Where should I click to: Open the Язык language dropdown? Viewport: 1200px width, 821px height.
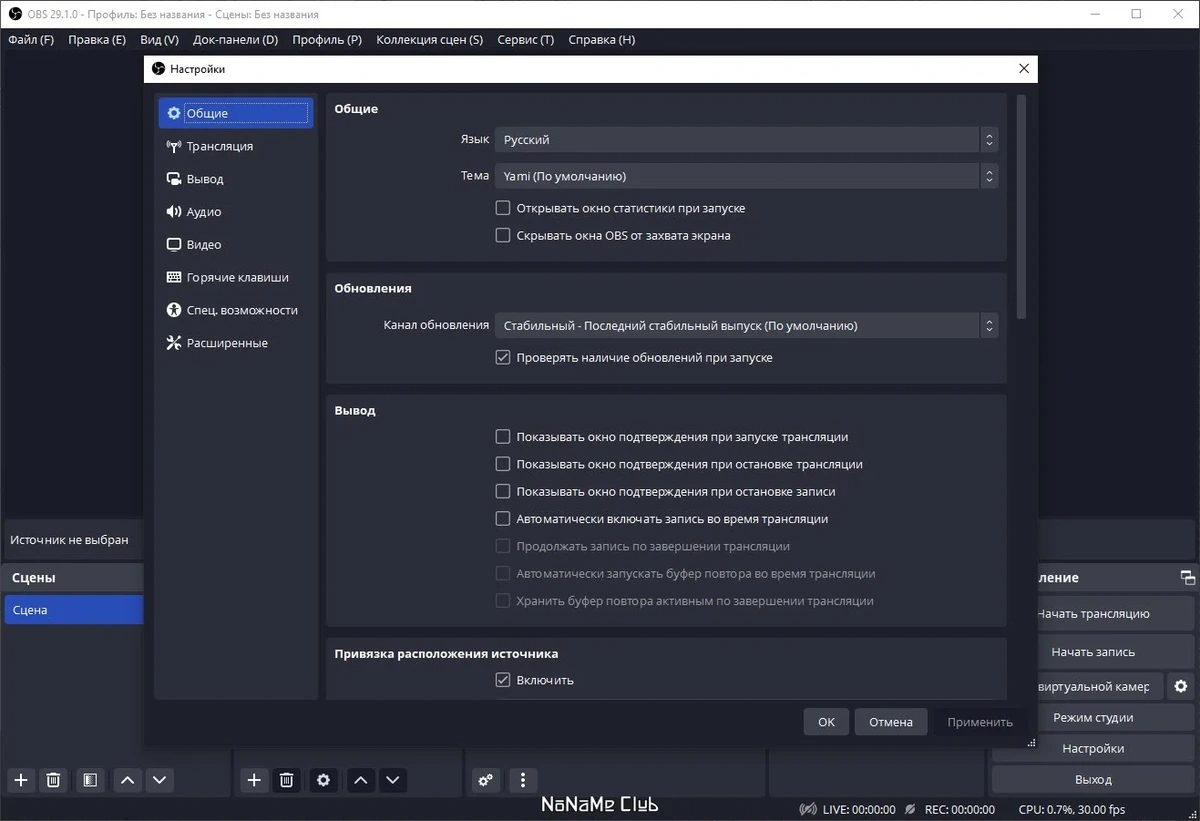point(746,140)
